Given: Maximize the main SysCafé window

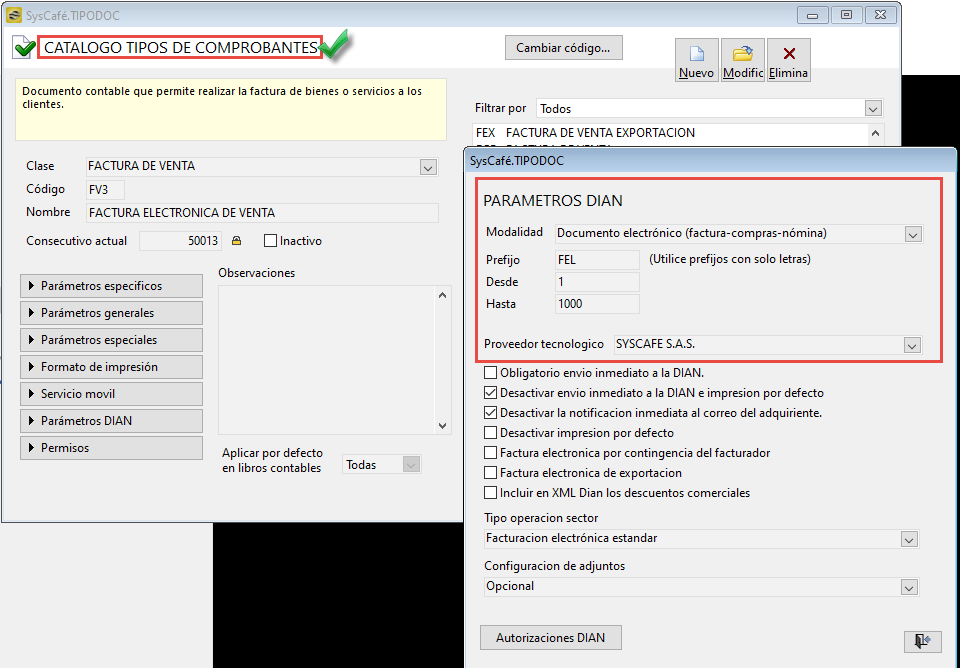Looking at the screenshot, I should pos(846,15).
